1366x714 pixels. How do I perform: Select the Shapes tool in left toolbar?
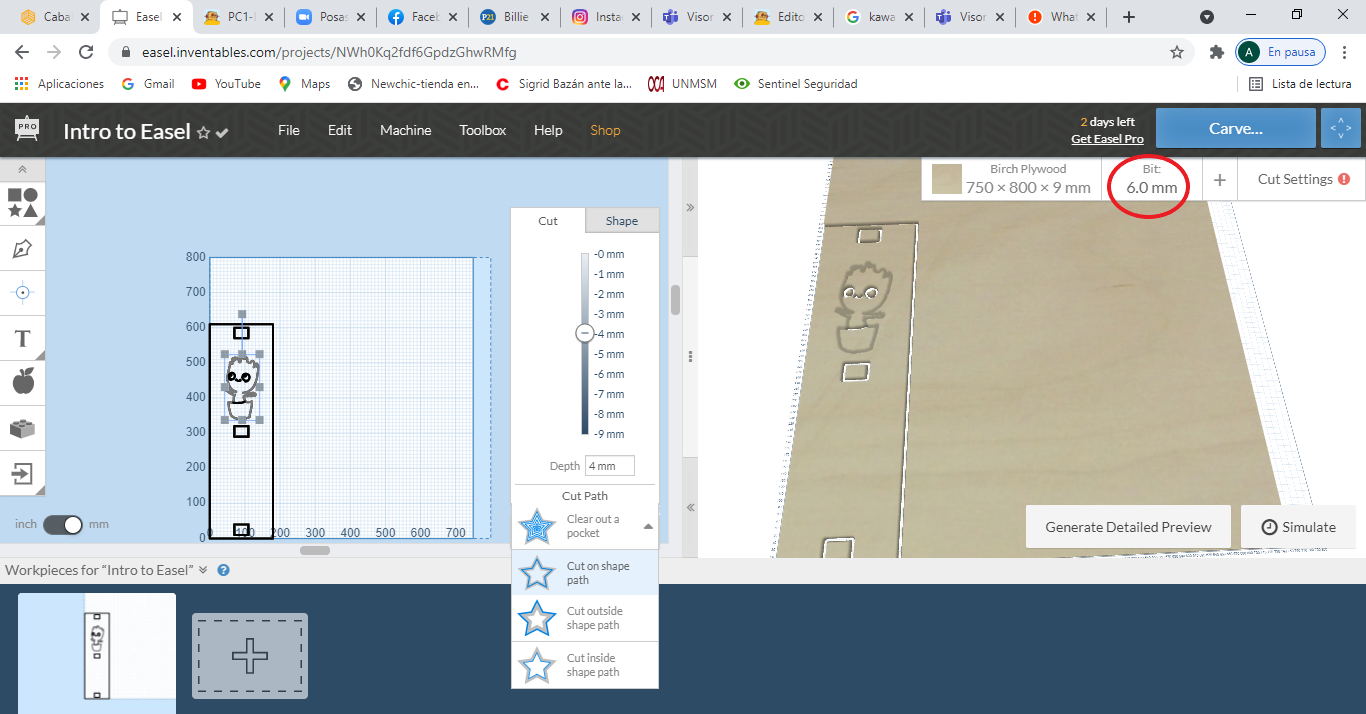(23, 203)
